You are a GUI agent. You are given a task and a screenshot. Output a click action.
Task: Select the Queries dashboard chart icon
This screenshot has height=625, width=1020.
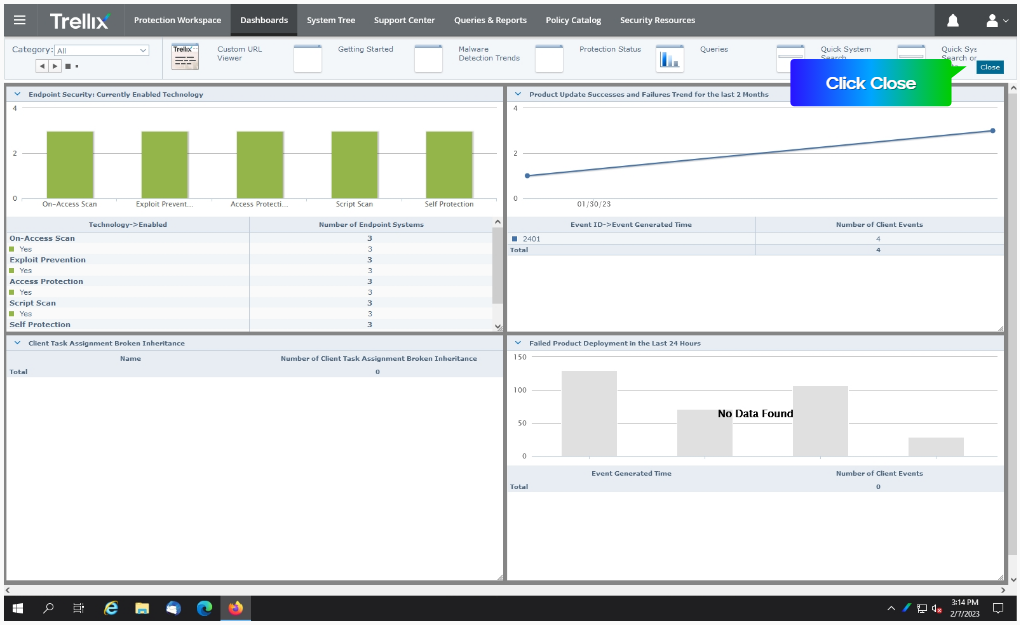click(669, 59)
